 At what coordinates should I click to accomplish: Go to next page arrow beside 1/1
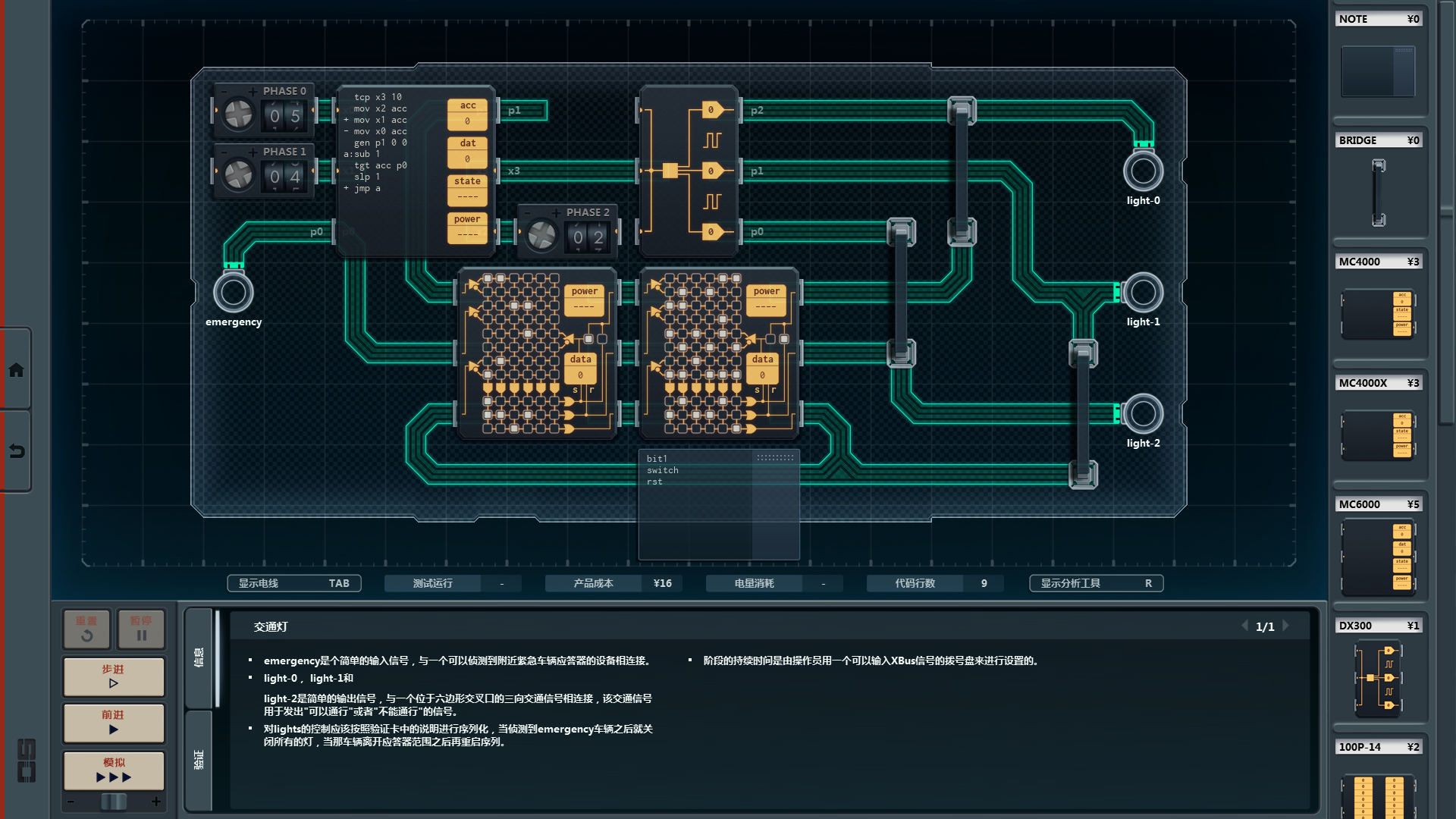click(x=1286, y=626)
